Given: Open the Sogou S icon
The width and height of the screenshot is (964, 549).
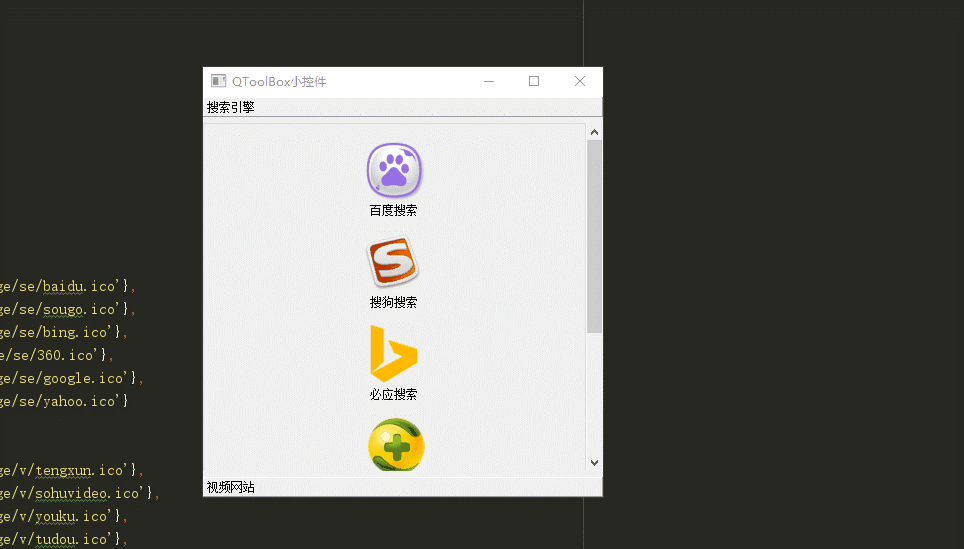Looking at the screenshot, I should click(393, 261).
